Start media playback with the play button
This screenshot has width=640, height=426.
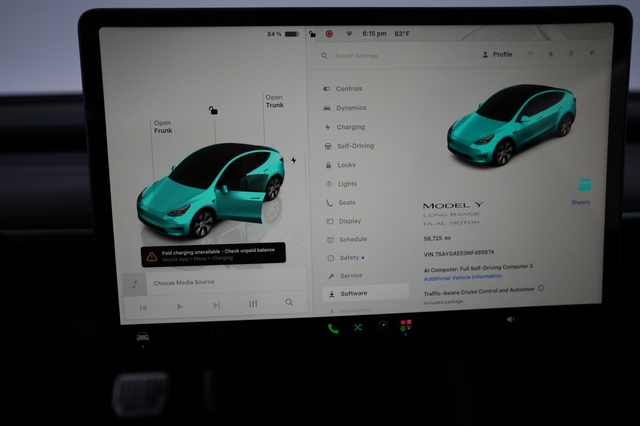coord(180,306)
